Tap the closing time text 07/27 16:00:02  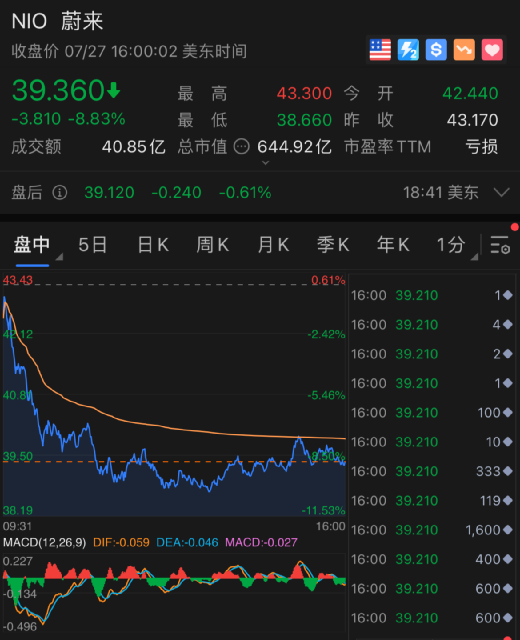coord(121,51)
